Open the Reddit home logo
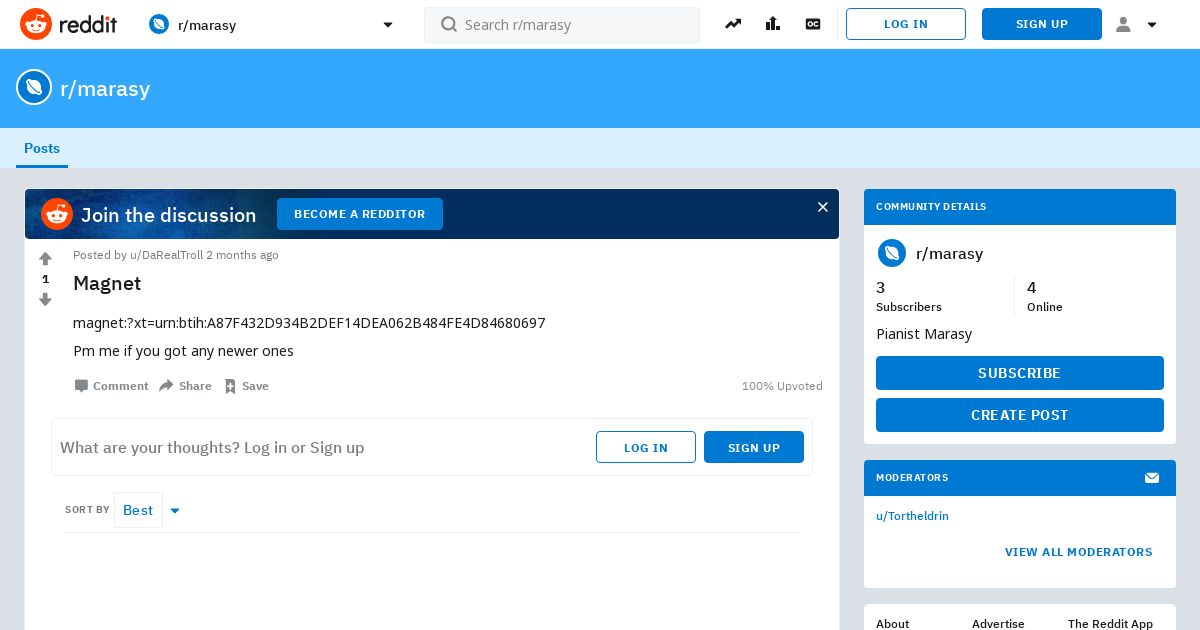Screen dimensions: 1200x630 [x=68, y=24]
